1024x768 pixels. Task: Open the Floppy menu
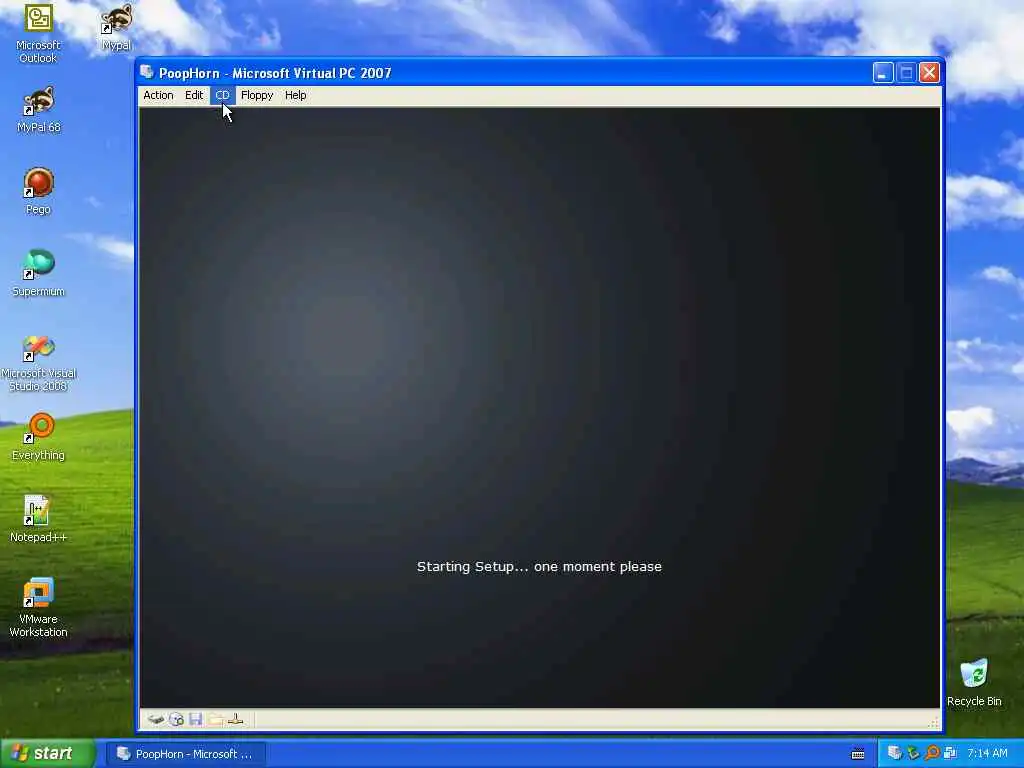tap(257, 95)
